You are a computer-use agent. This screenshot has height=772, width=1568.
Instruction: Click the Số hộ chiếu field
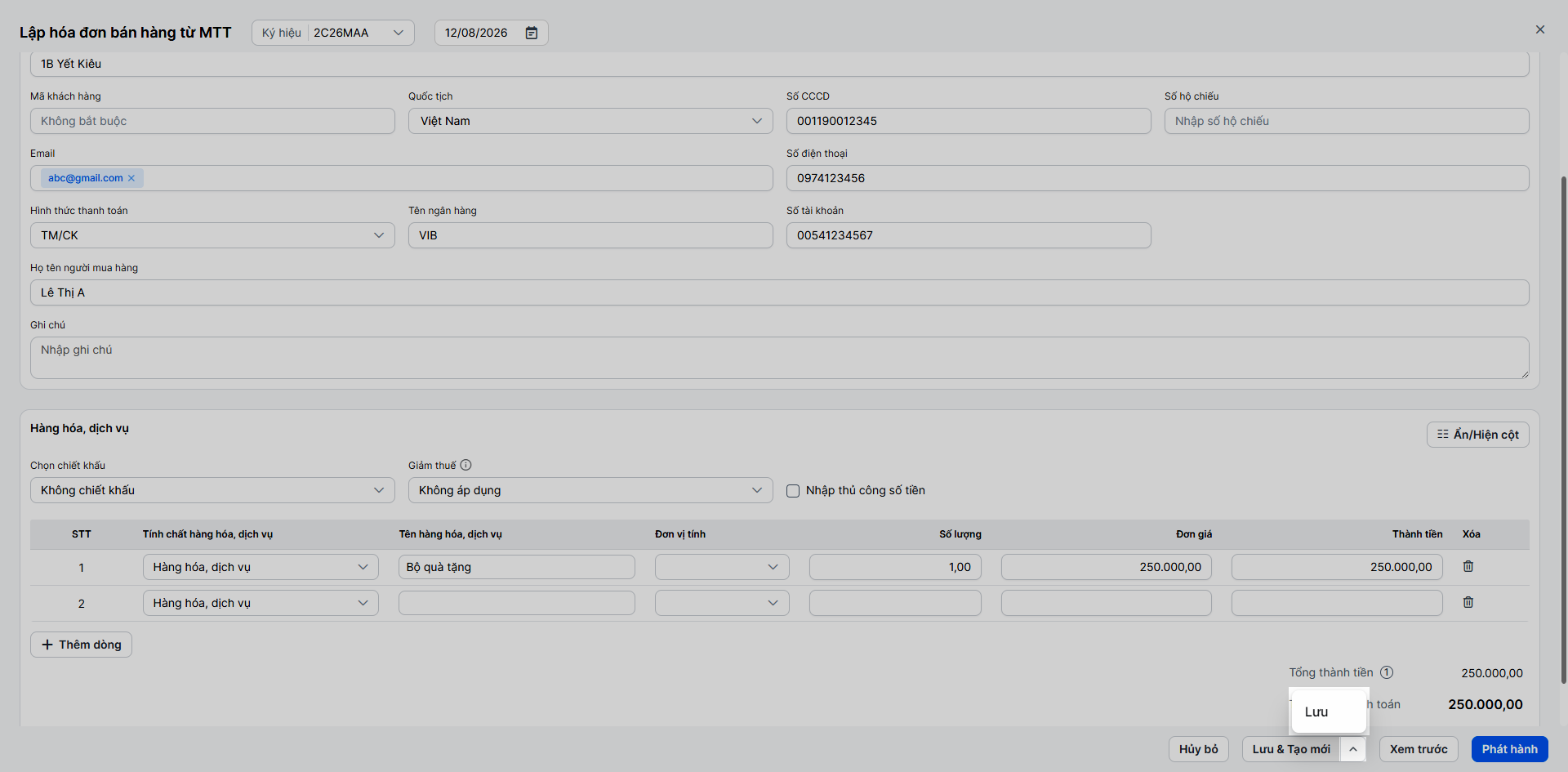click(x=1347, y=121)
